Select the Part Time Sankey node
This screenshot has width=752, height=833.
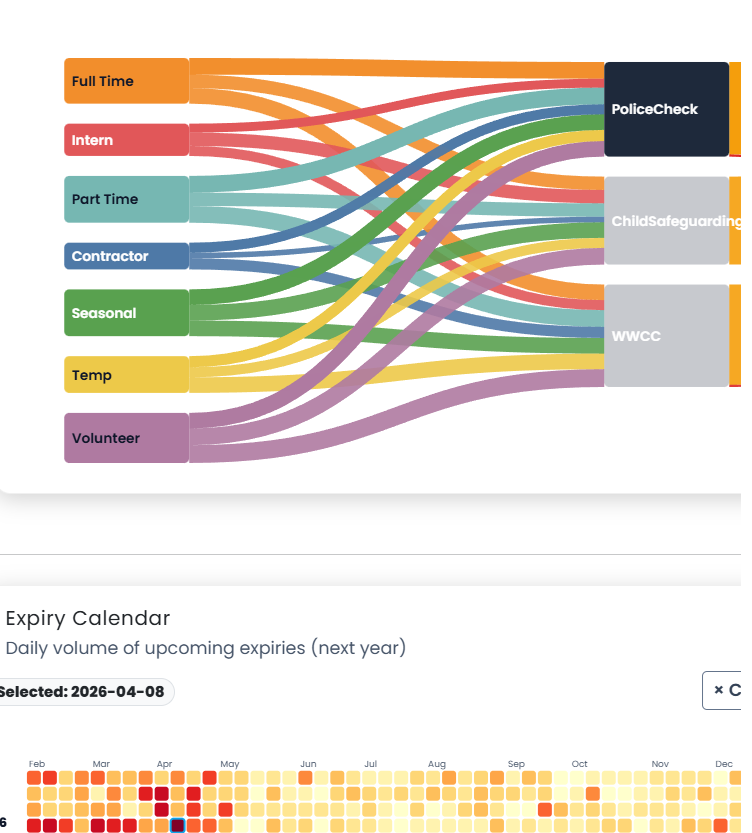pos(126,199)
